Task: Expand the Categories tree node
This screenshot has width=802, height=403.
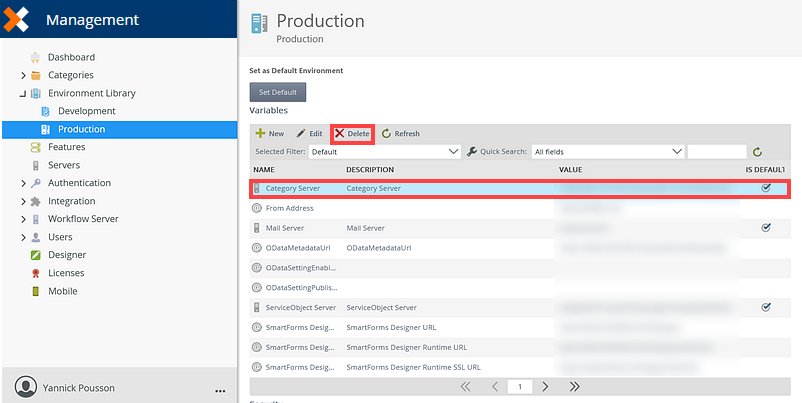Action: [23, 75]
